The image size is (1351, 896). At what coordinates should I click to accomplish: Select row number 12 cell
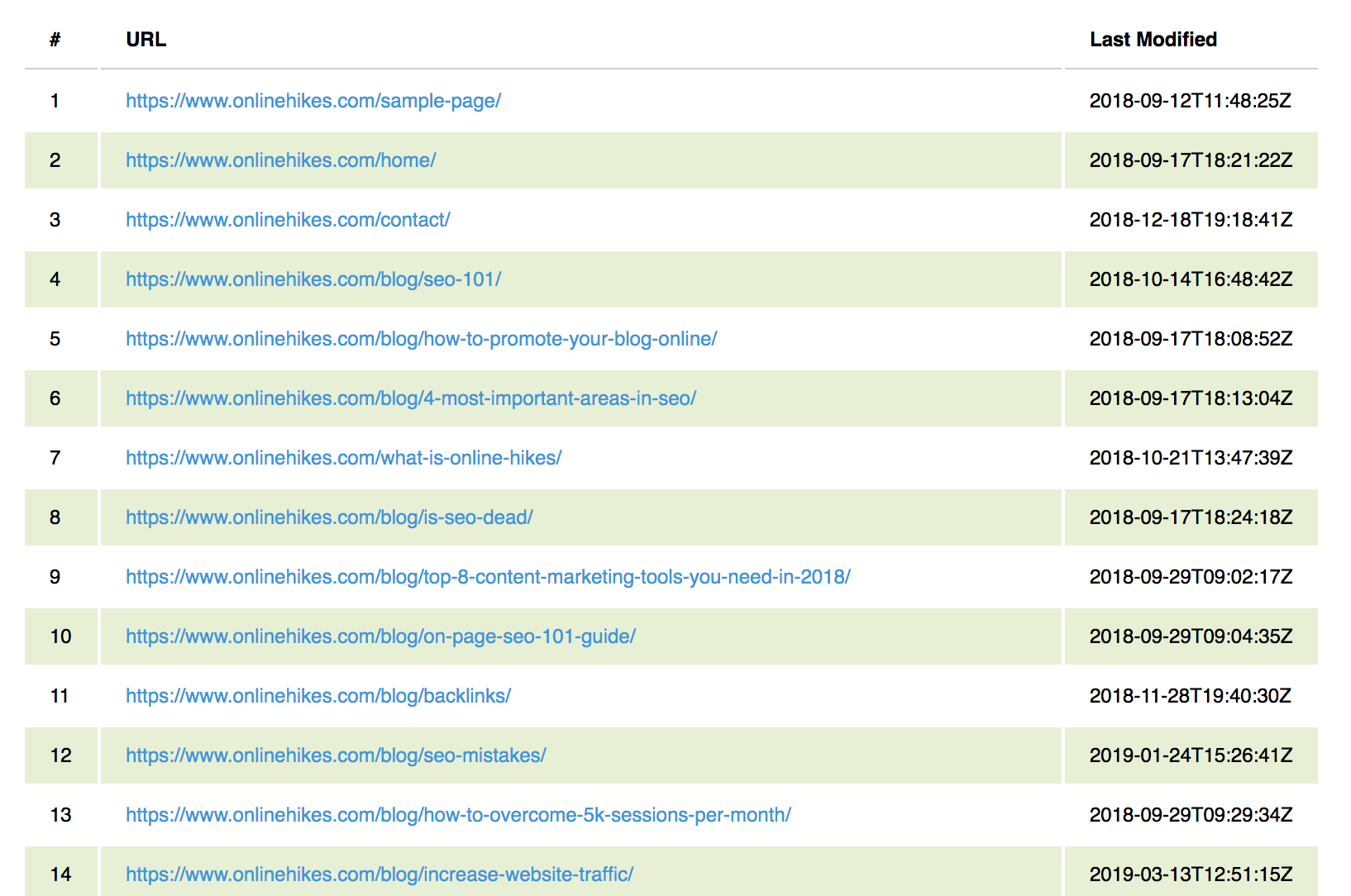(60, 755)
